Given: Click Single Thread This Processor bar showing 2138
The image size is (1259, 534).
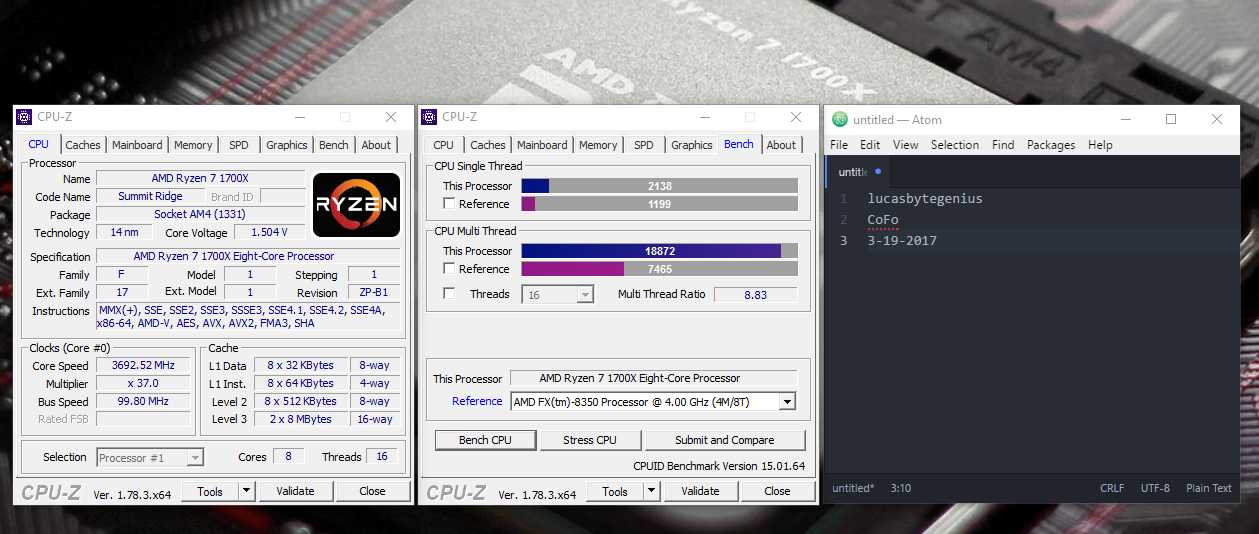Looking at the screenshot, I should [x=660, y=186].
